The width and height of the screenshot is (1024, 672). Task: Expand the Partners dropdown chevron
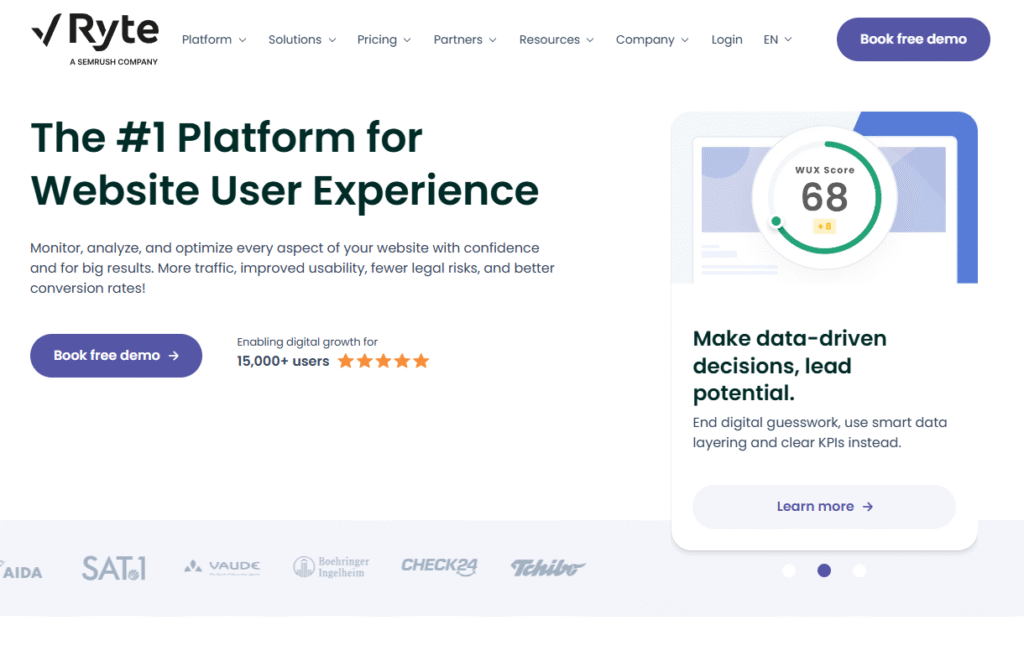[493, 40]
